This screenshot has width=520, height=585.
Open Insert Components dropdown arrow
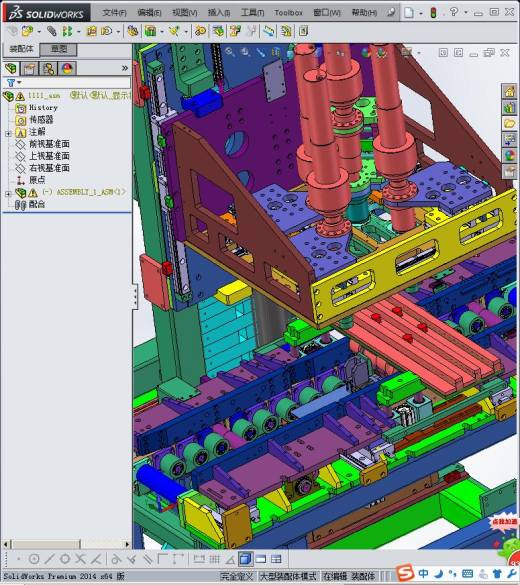[x=39, y=32]
